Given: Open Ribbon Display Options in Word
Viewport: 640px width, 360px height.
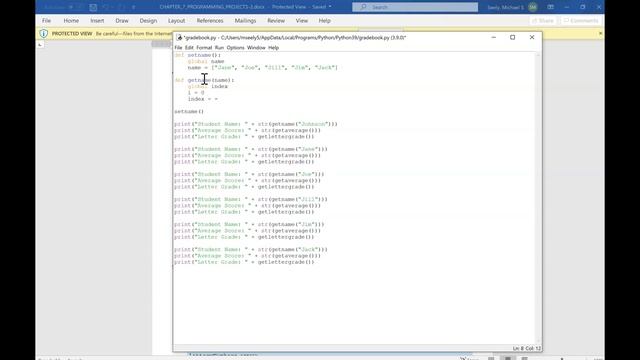Looking at the screenshot, I should (551, 7).
